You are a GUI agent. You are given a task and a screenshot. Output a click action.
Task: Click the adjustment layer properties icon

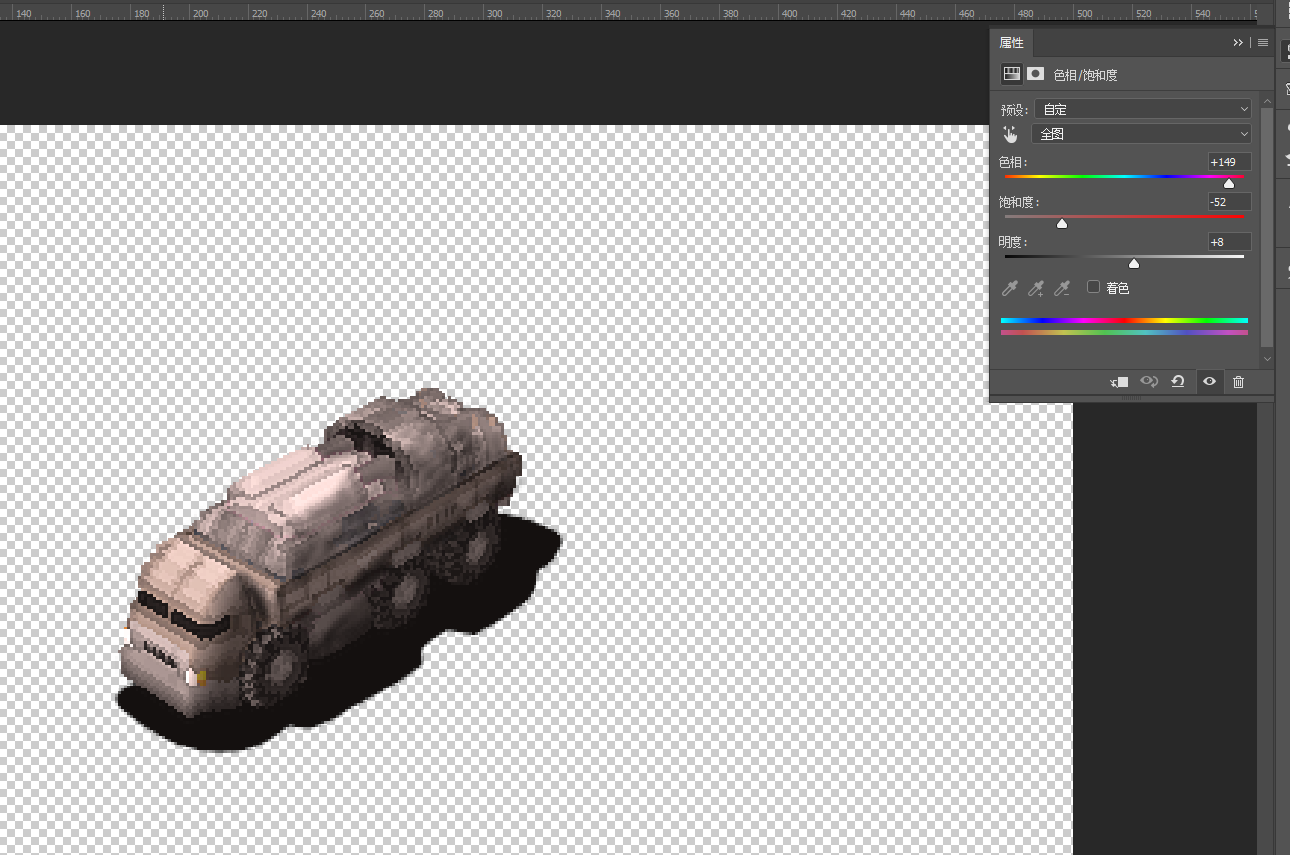coord(1012,74)
